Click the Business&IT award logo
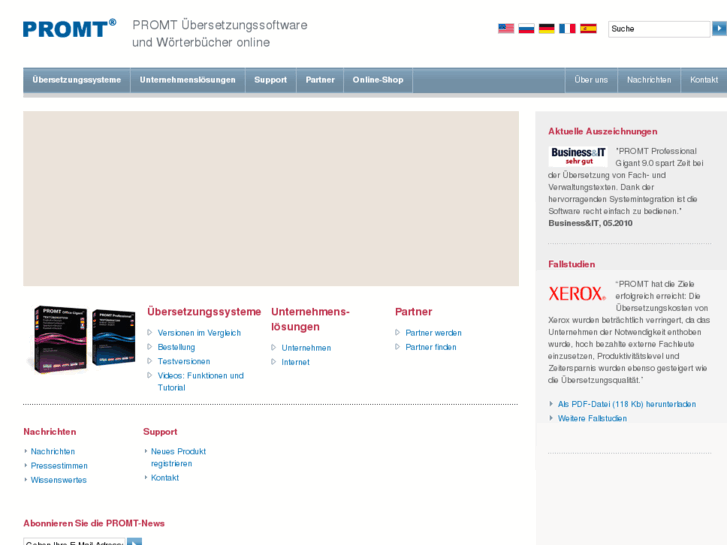 click(x=578, y=156)
